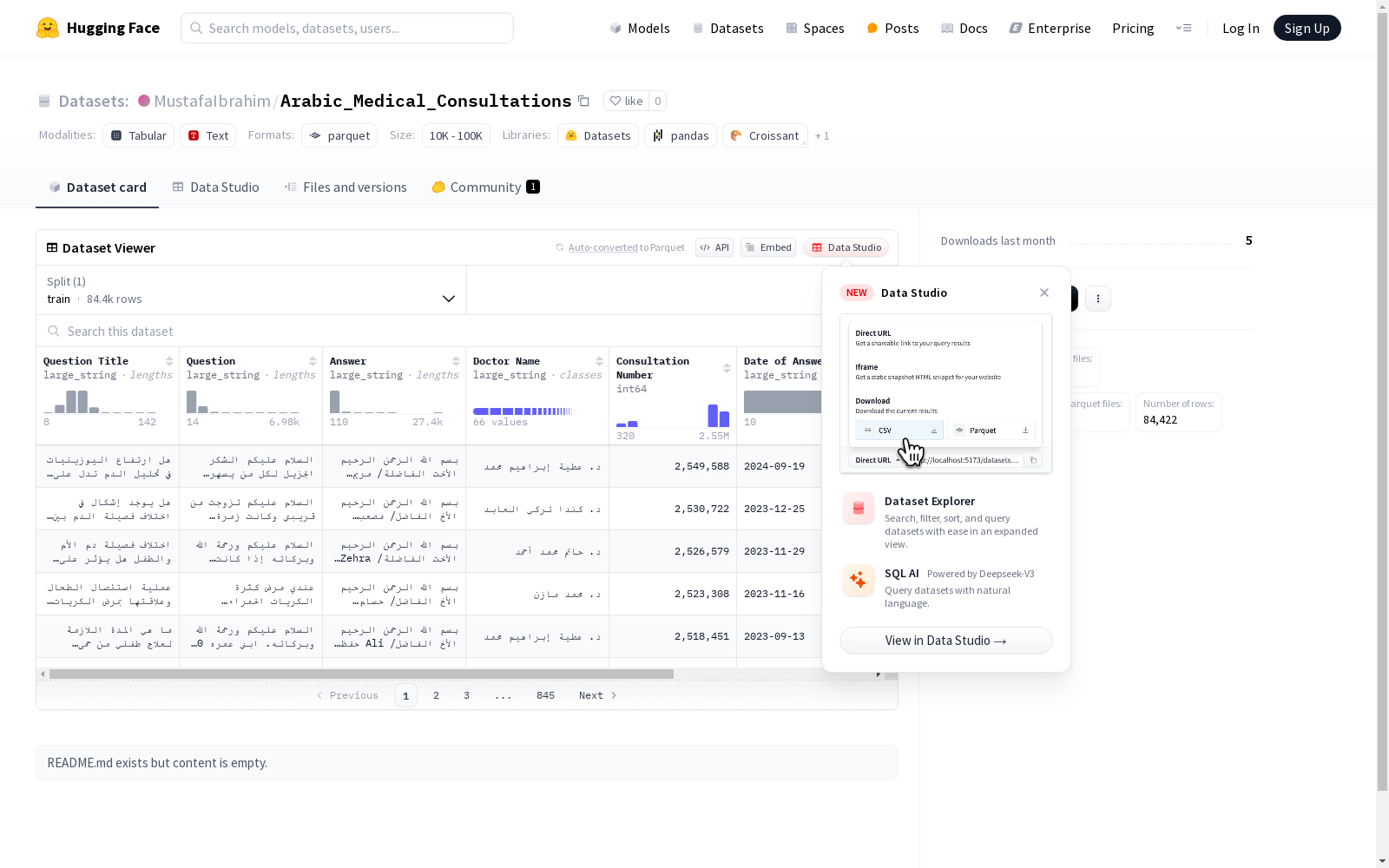The height and width of the screenshot is (868, 1389).
Task: Click the Number of rows 84,422 value
Action: 1160,420
